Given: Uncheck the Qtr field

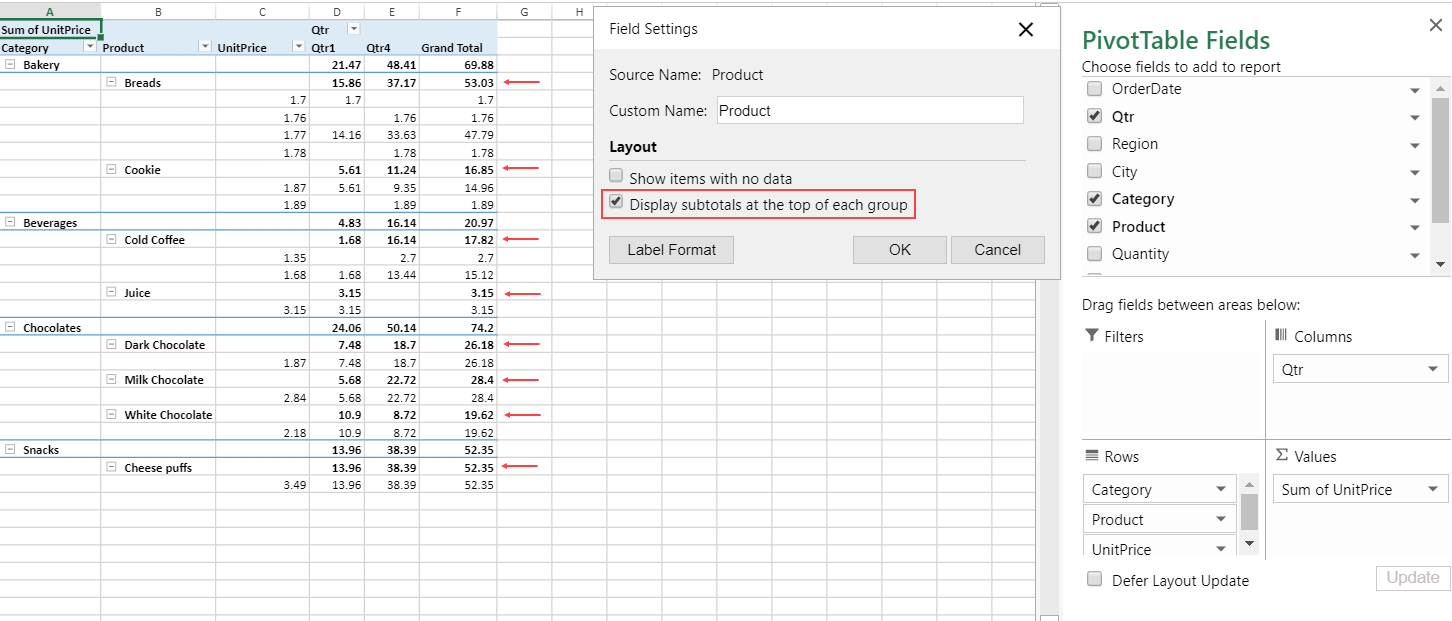Looking at the screenshot, I should click(1095, 116).
